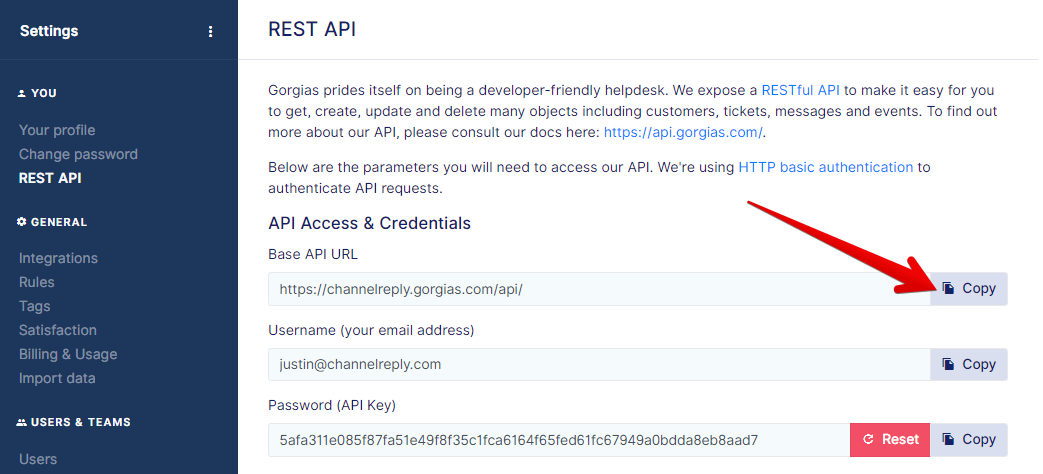Open the Import data page

pos(57,378)
